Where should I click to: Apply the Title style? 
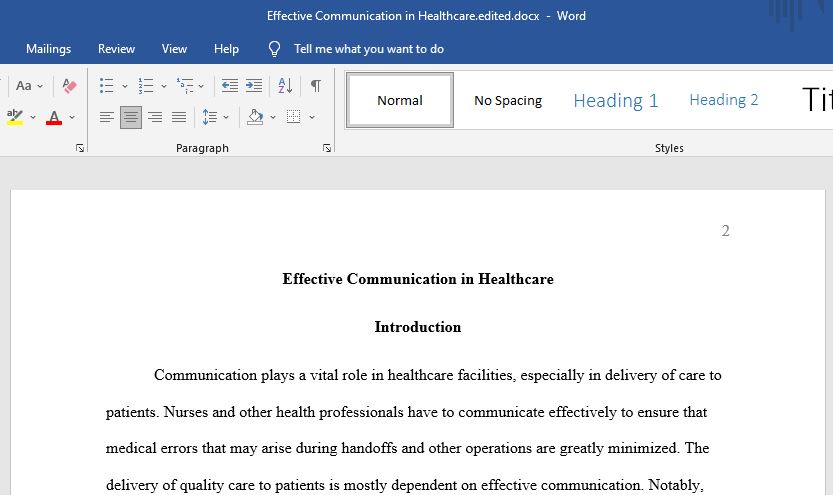coord(817,100)
